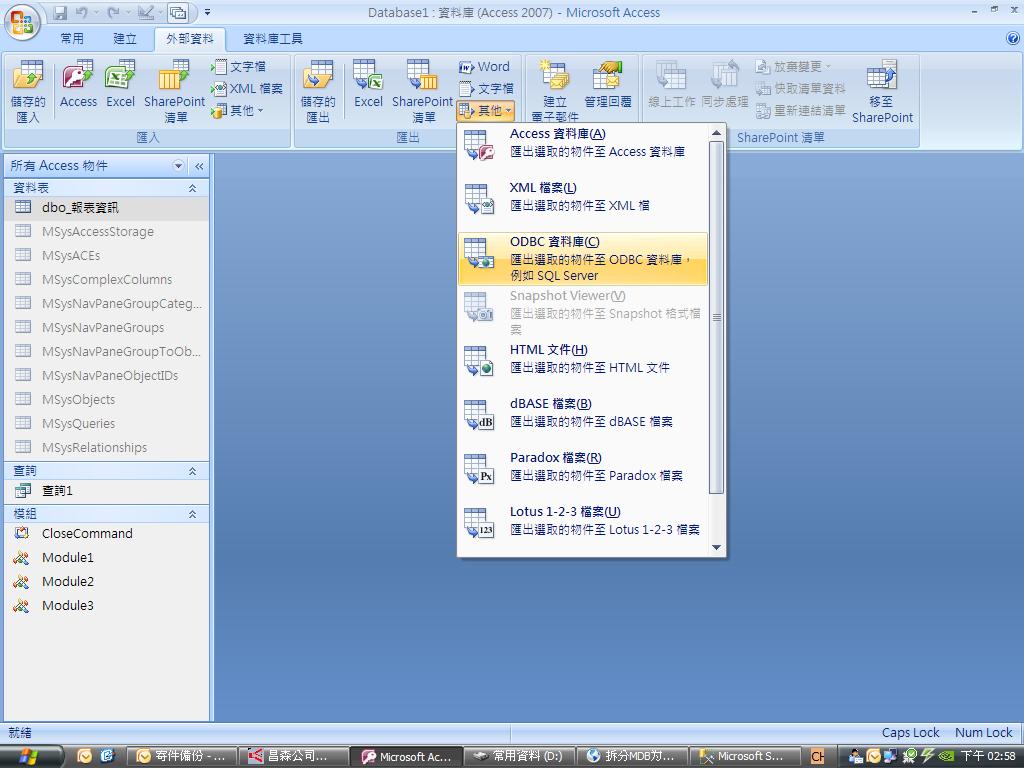Click the export menu scrollbar thumb

point(716,317)
